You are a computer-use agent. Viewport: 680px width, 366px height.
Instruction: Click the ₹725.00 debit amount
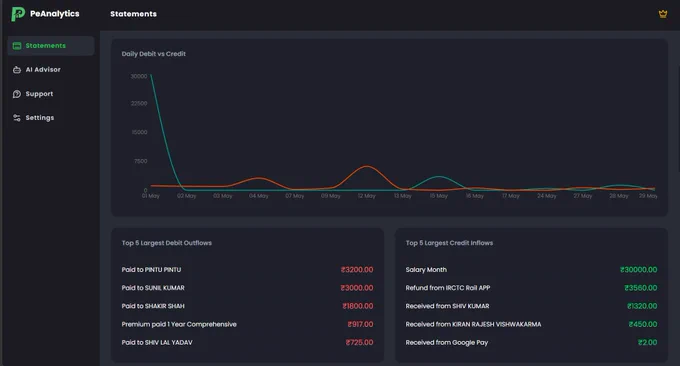click(360, 343)
